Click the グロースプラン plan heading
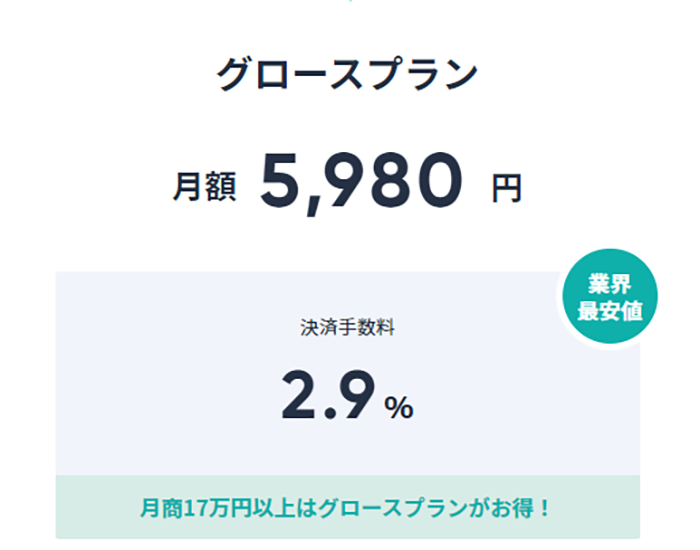Image resolution: width=700 pixels, height=550 pixels. pyautogui.click(x=348, y=77)
